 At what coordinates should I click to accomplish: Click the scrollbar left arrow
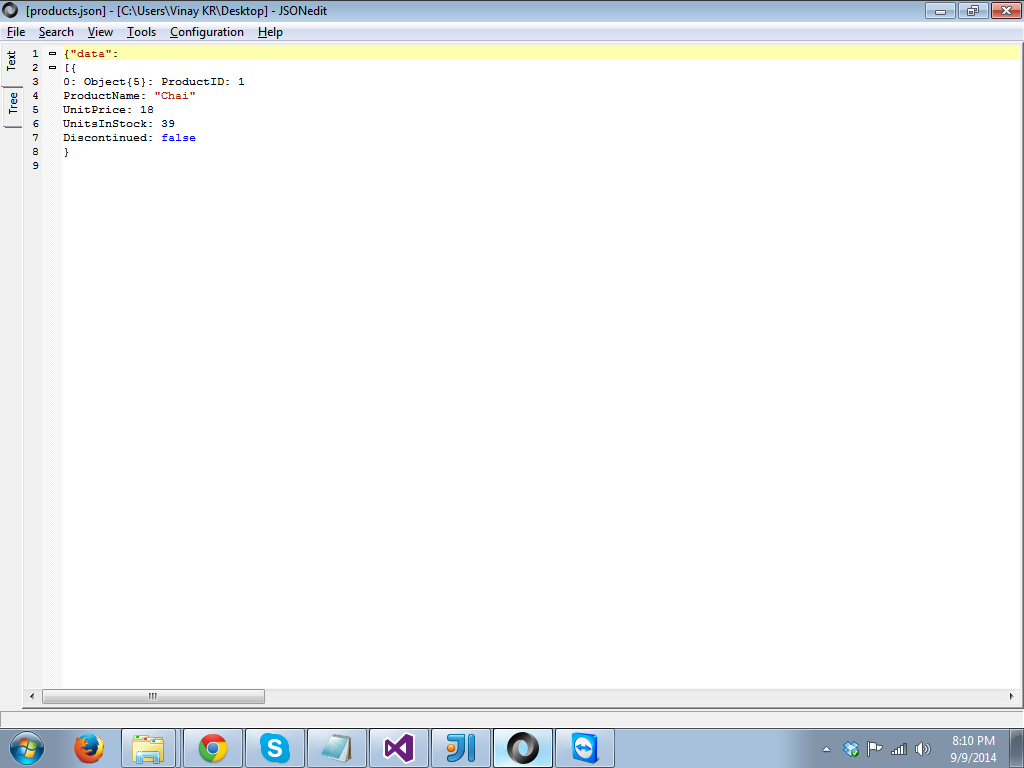tap(32, 696)
